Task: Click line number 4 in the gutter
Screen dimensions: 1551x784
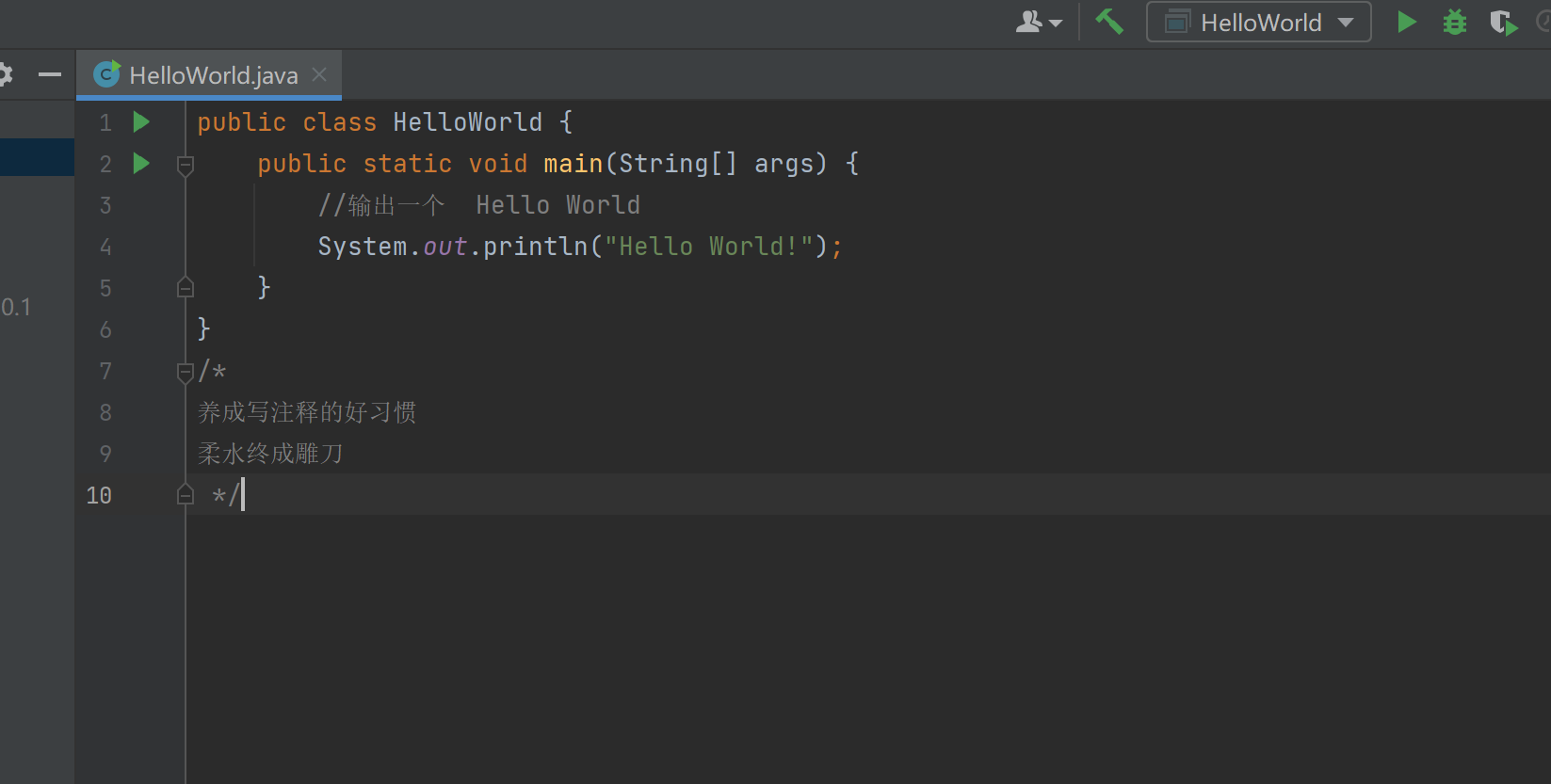Action: pyautogui.click(x=105, y=247)
